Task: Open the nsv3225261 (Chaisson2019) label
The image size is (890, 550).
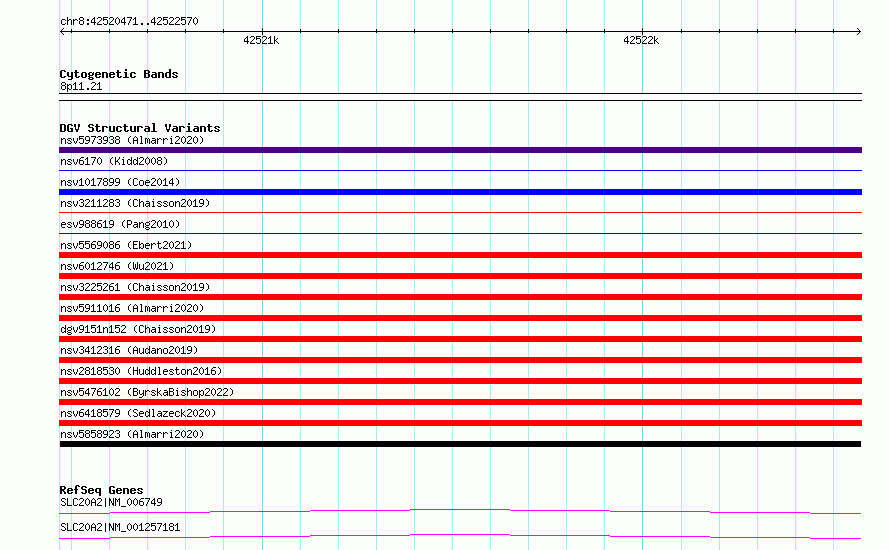Action: click(x=135, y=287)
